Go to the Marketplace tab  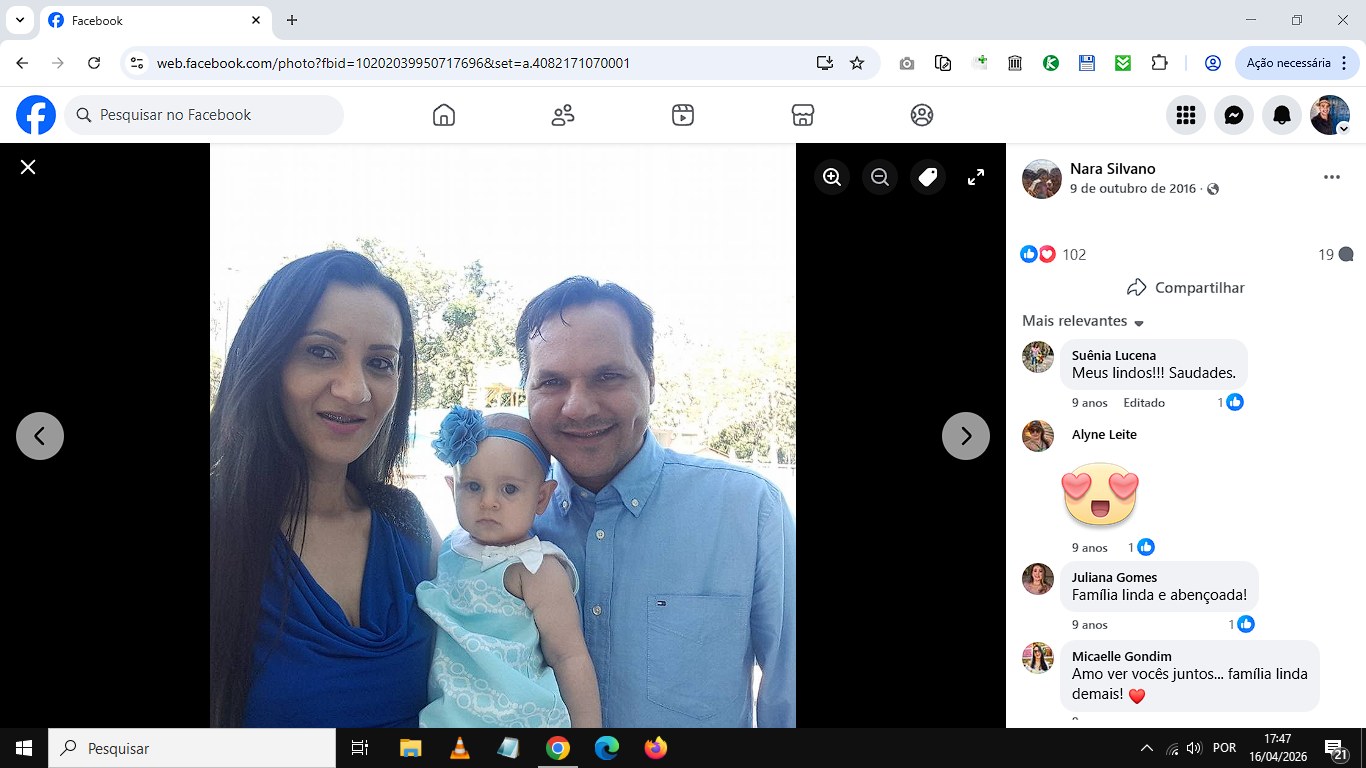(x=802, y=115)
